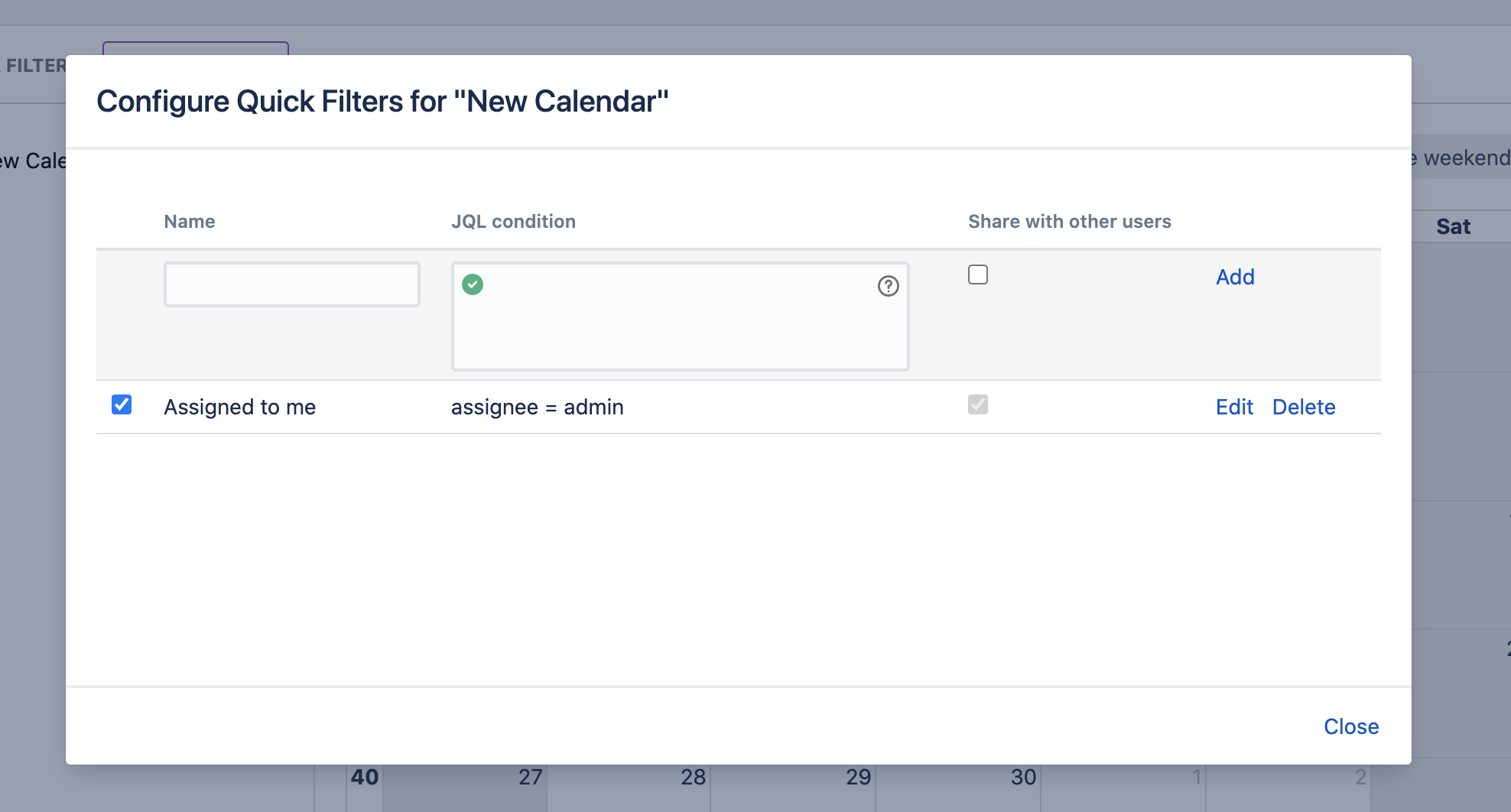Image resolution: width=1511 pixels, height=812 pixels.
Task: Focus the new filter Name input field
Action: pos(292,284)
